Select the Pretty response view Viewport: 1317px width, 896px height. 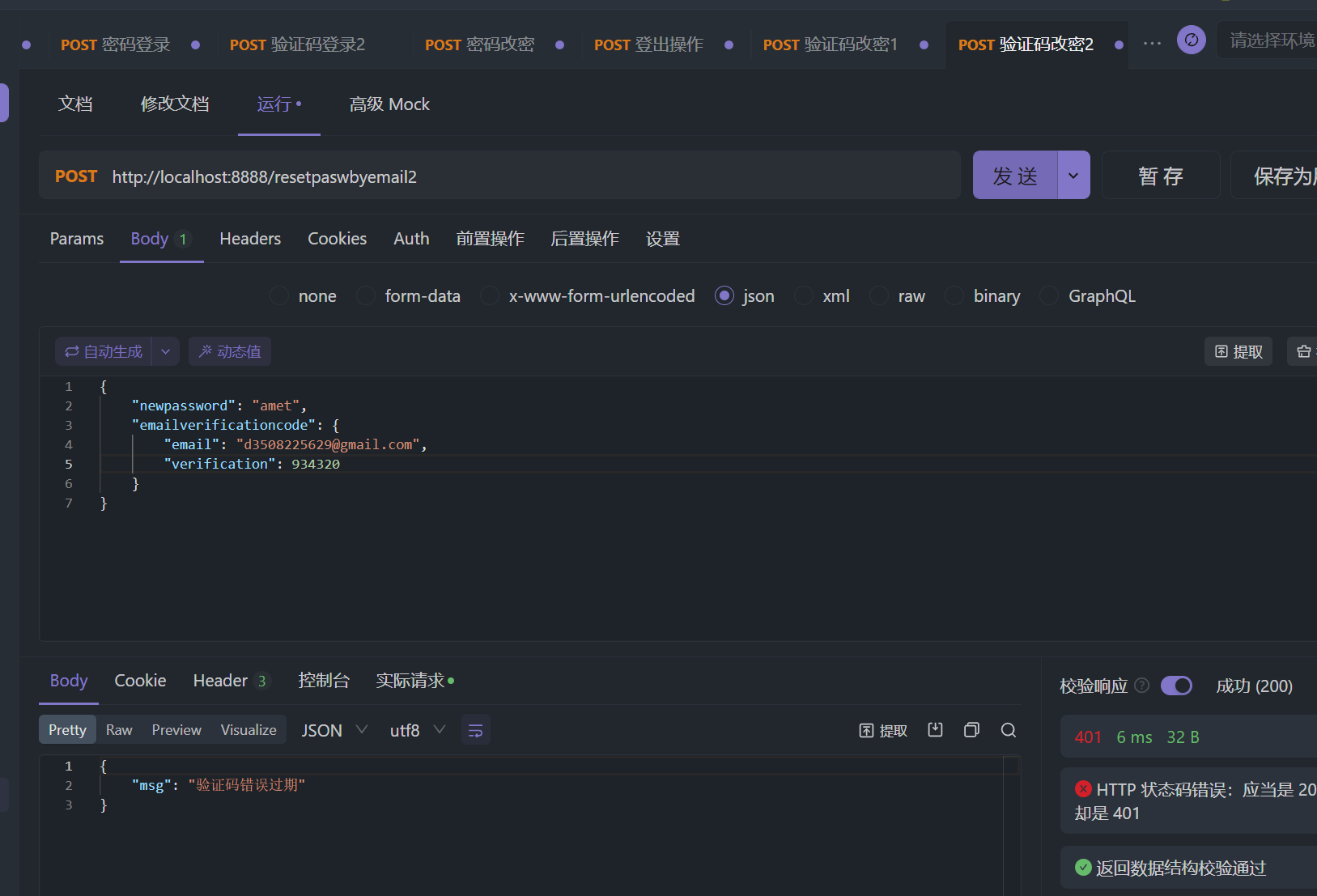click(x=67, y=730)
